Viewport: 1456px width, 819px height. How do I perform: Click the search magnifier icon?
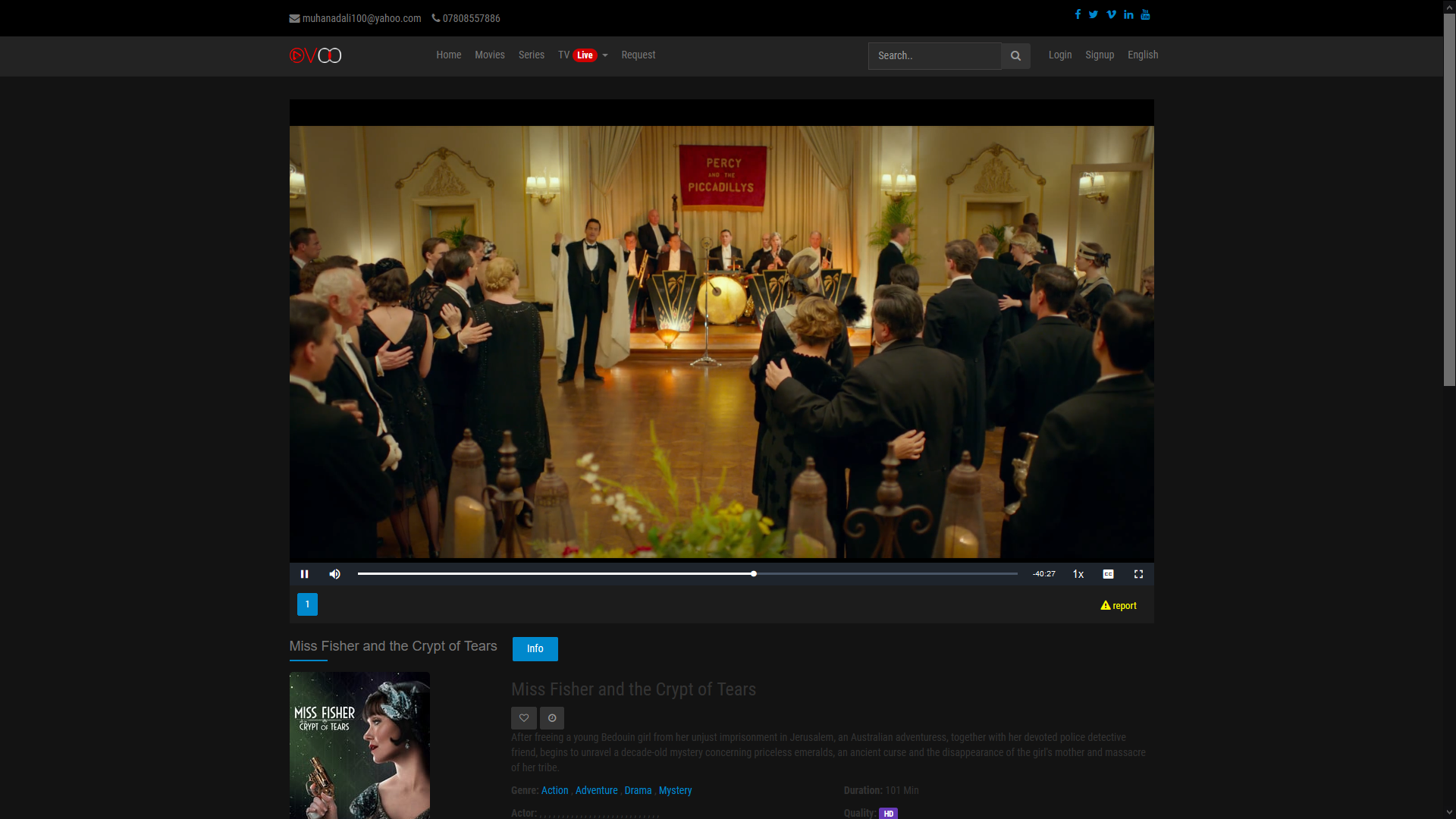coord(1015,55)
